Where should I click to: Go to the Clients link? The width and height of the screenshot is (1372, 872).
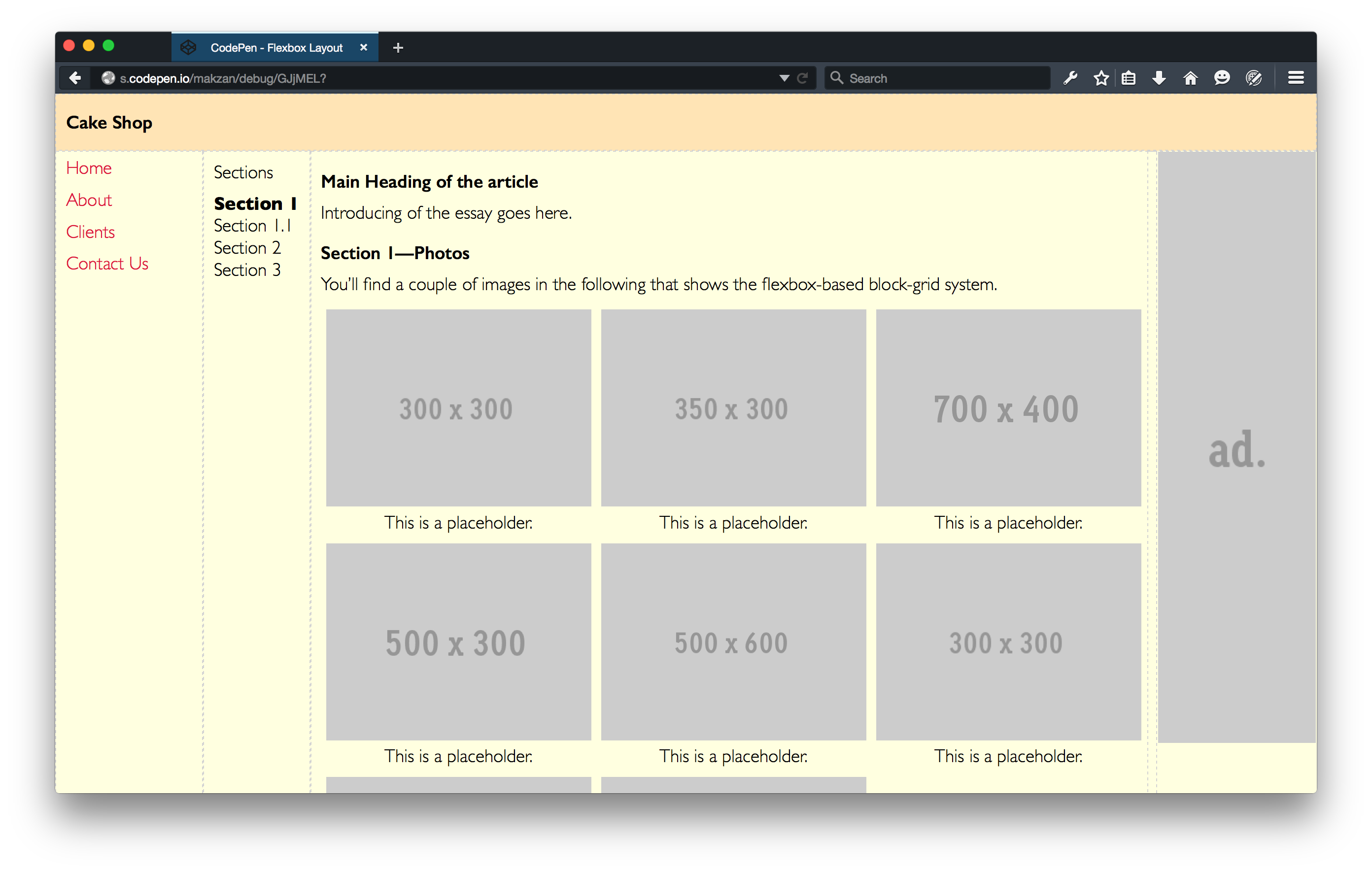pyautogui.click(x=91, y=232)
